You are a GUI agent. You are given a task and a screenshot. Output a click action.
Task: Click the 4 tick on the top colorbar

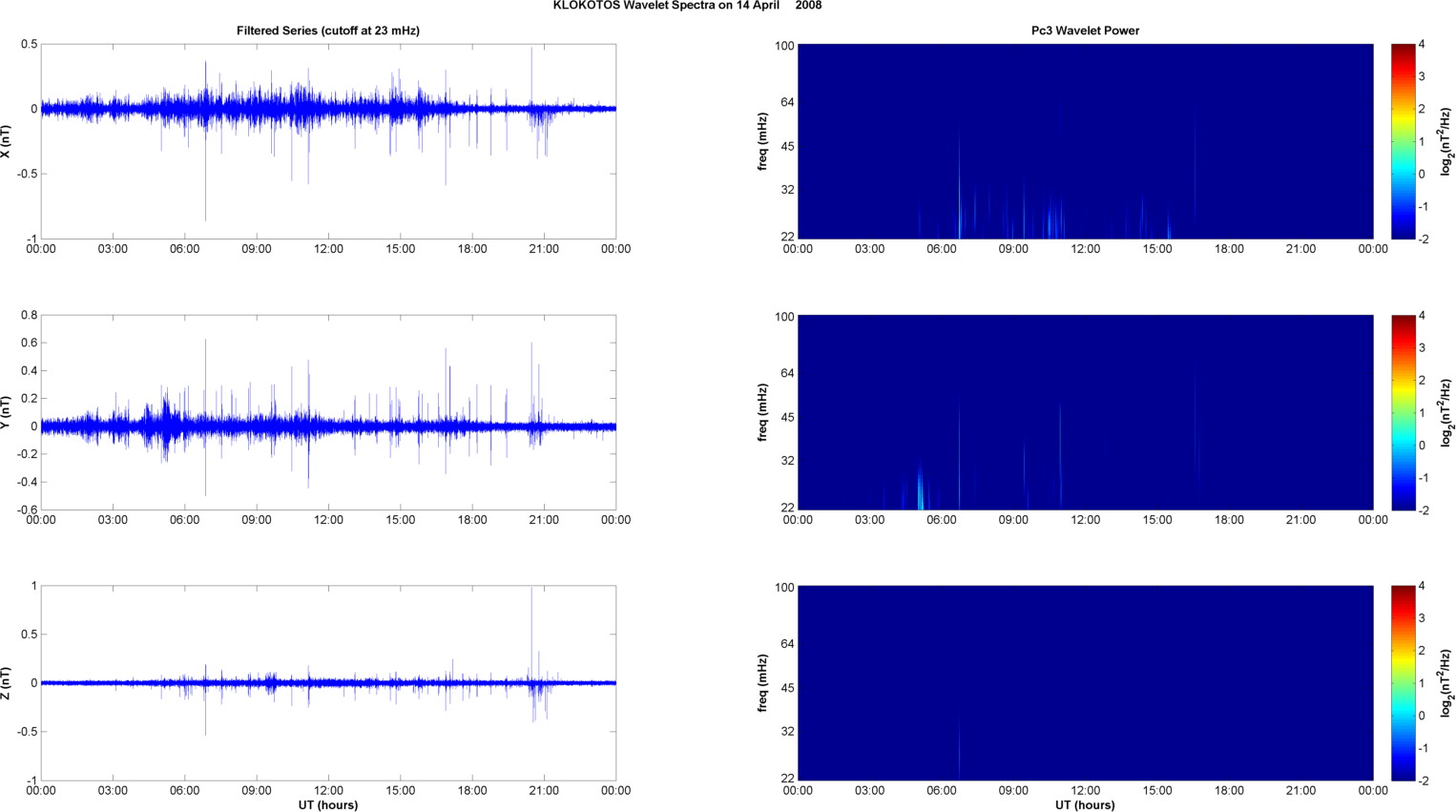1422,45
